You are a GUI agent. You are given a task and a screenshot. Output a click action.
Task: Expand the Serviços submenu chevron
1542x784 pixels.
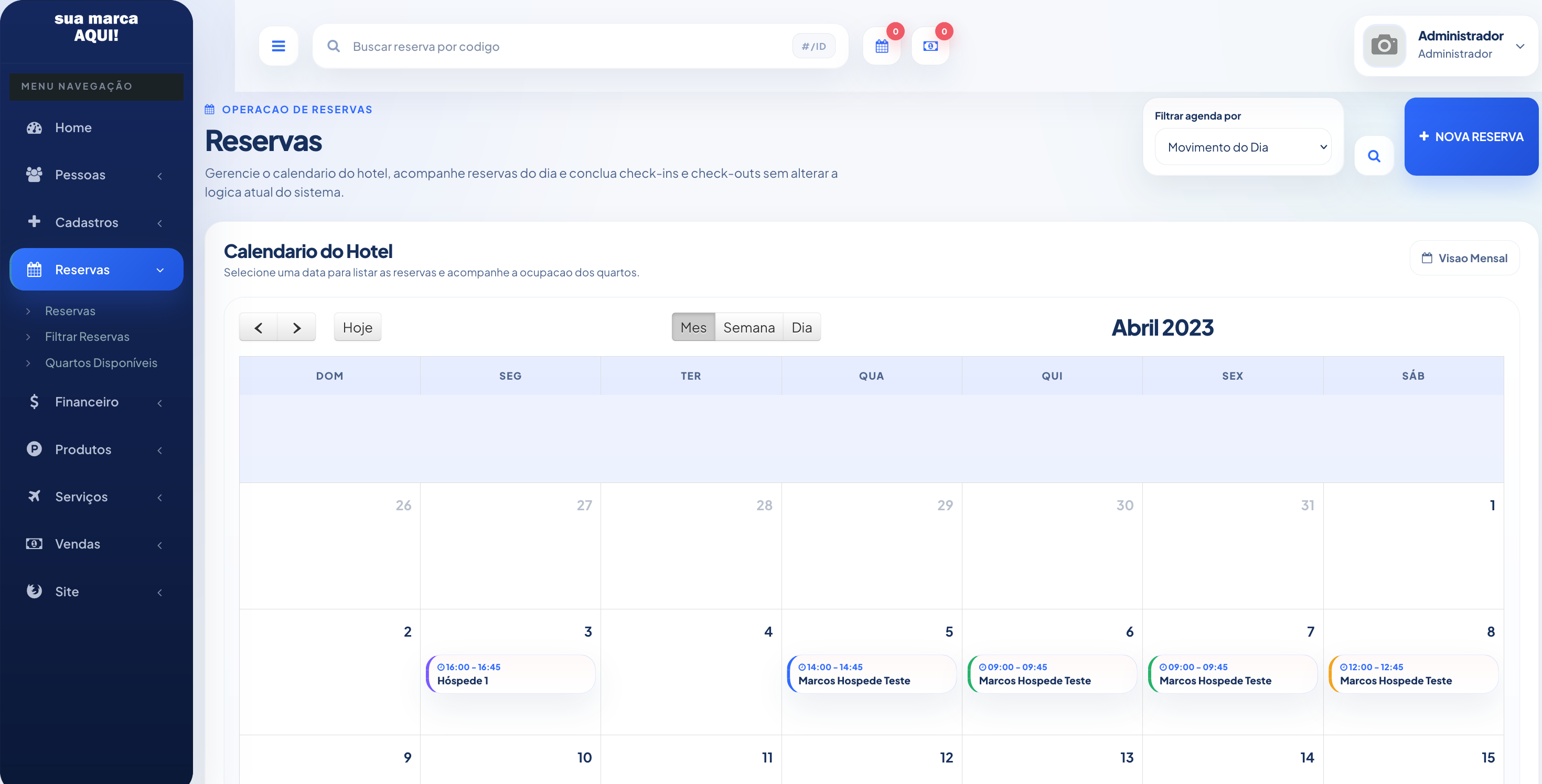(x=160, y=497)
